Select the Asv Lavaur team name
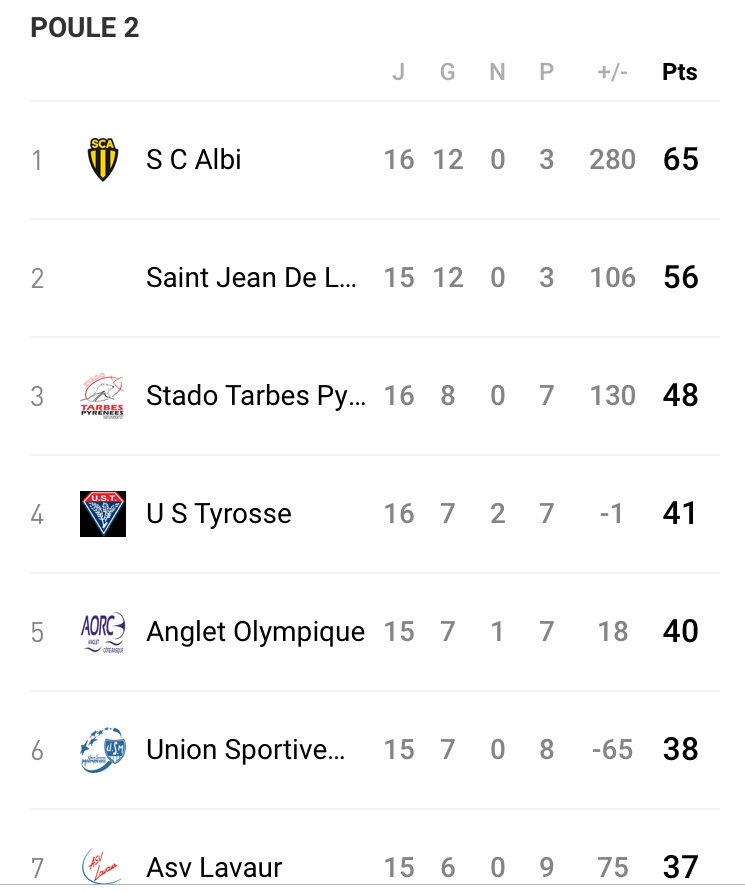This screenshot has width=745, height=893. (x=214, y=868)
